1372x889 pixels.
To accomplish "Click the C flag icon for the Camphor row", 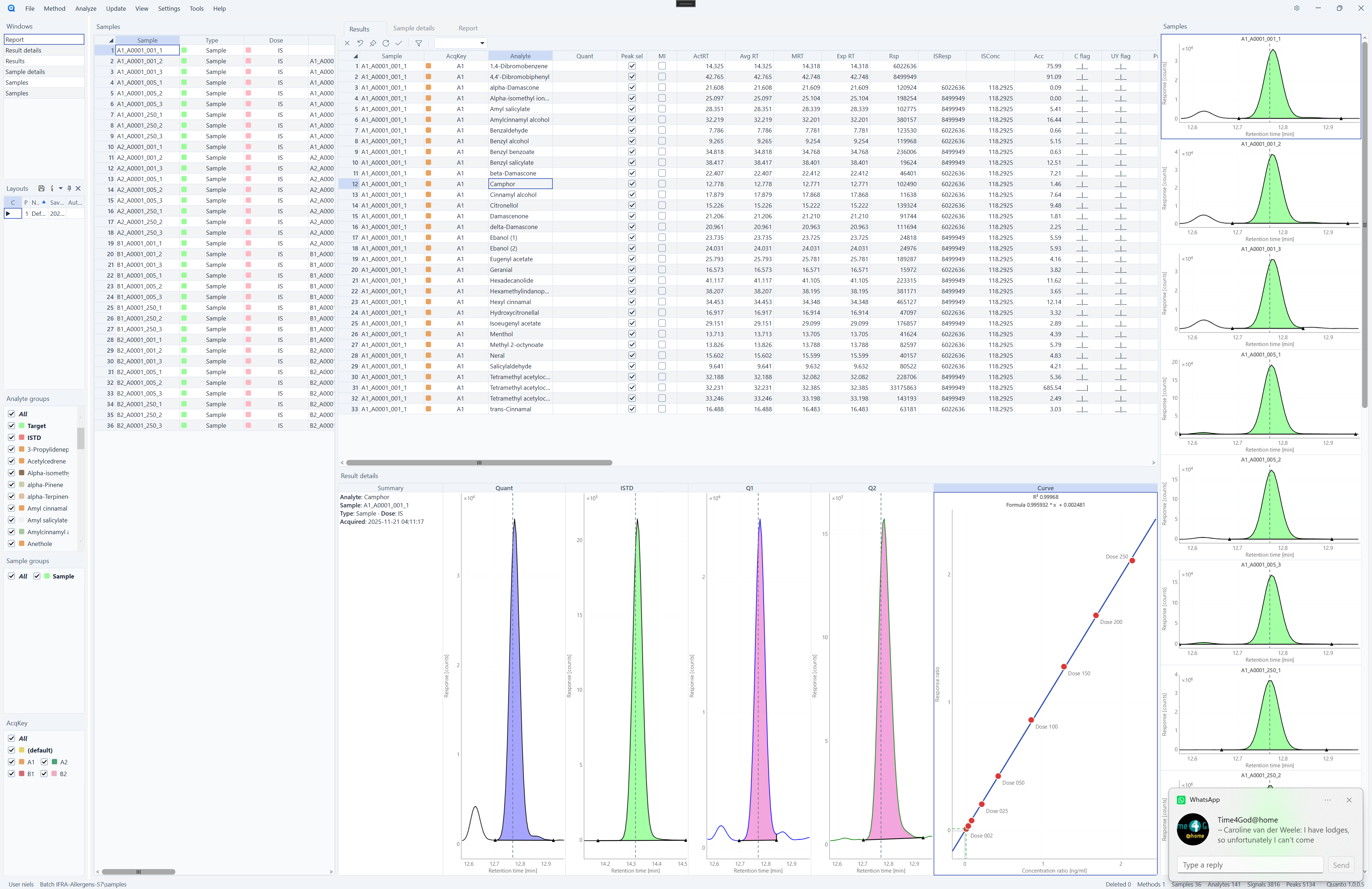I will pyautogui.click(x=1082, y=184).
